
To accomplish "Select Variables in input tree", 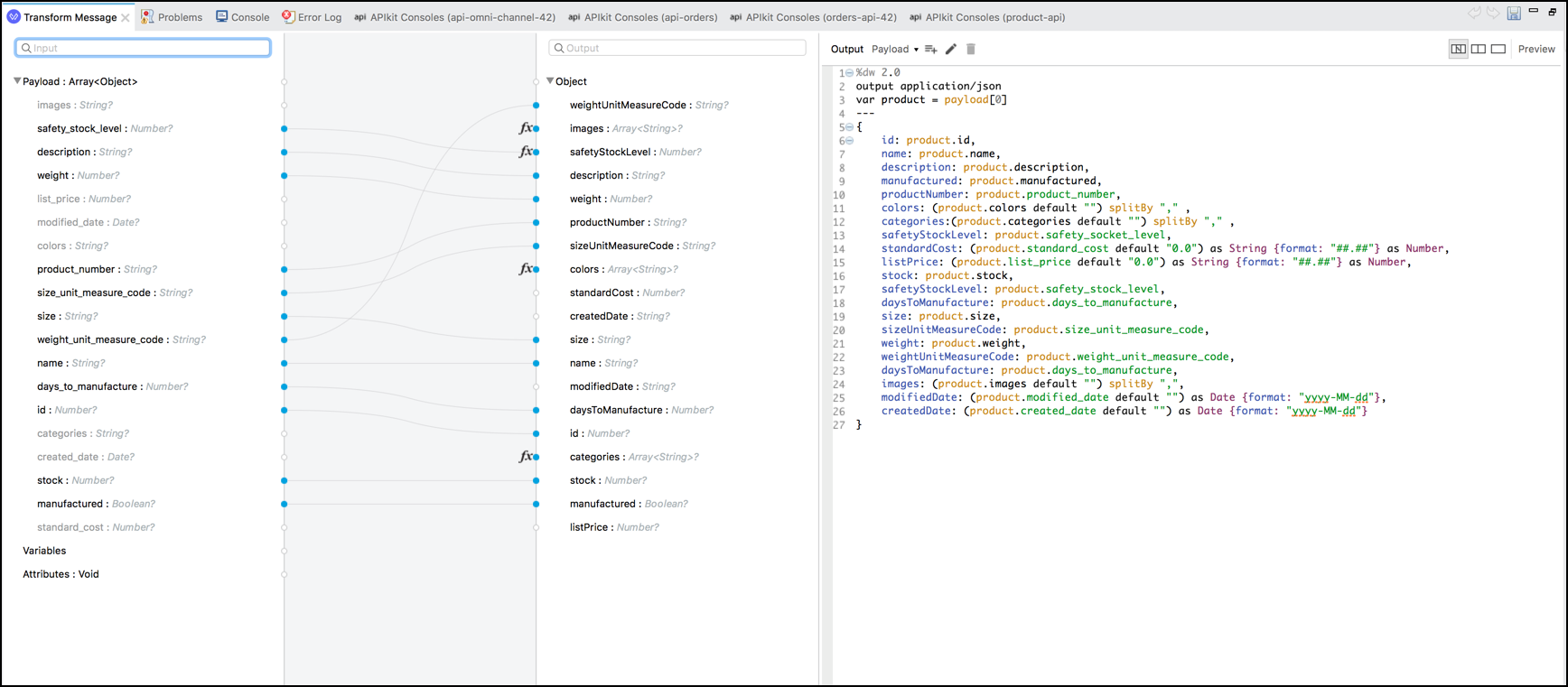I will point(44,551).
